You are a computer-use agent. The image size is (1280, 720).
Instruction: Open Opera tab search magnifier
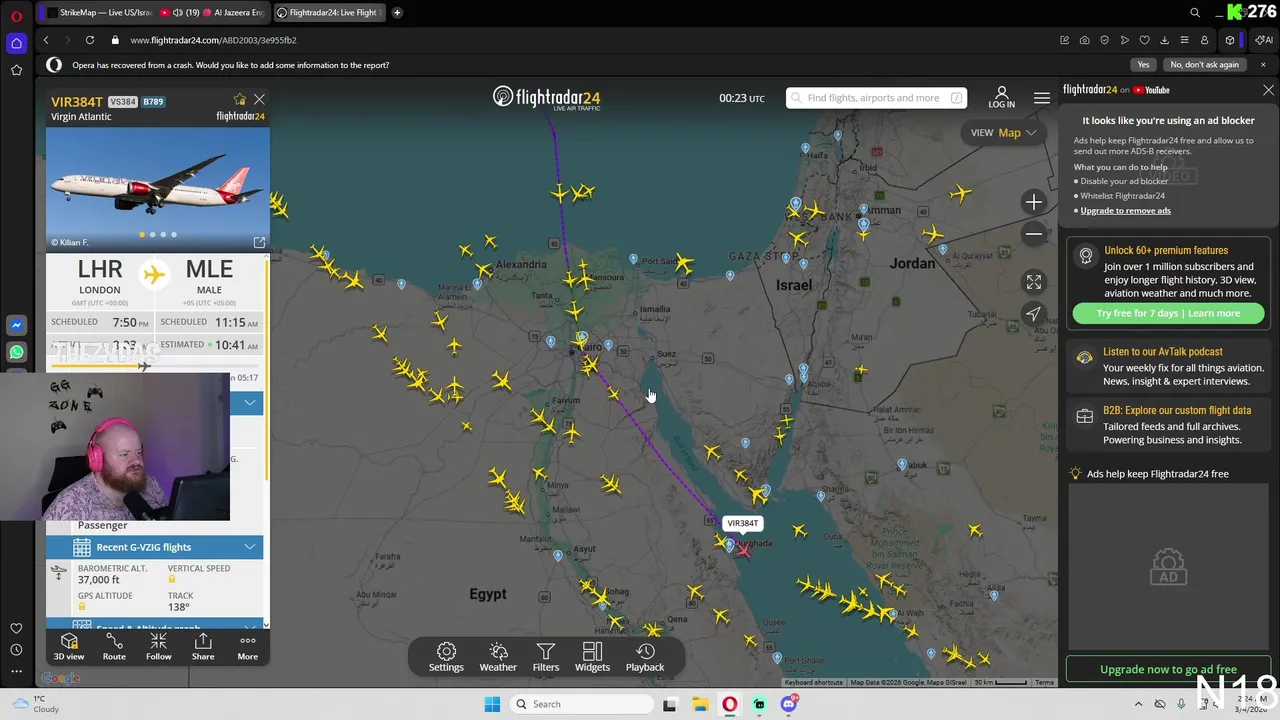point(1195,12)
